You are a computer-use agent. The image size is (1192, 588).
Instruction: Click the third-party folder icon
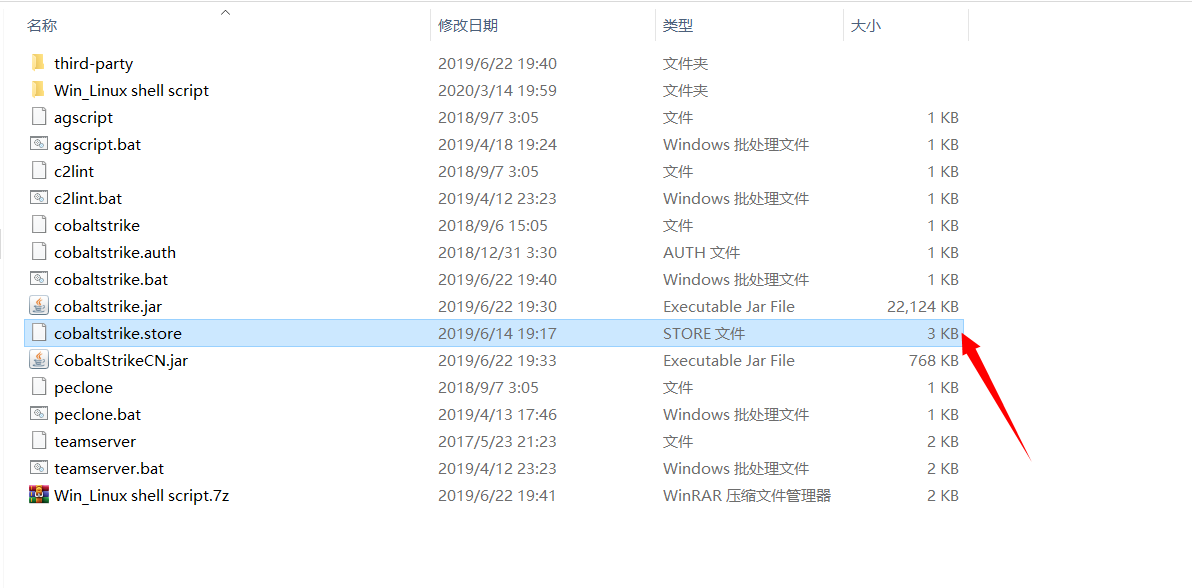tap(39, 63)
